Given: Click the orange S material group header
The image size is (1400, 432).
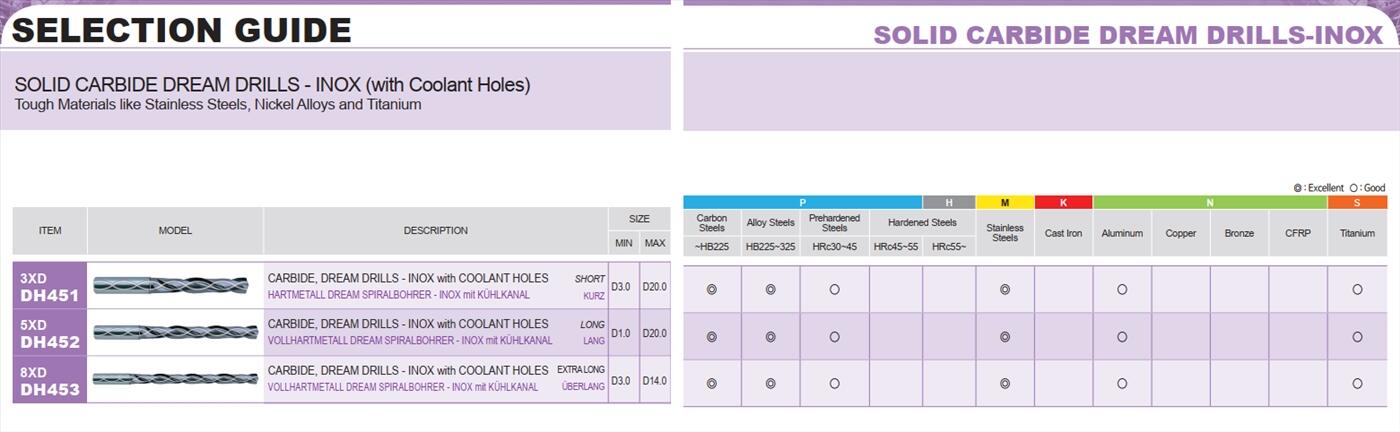Looking at the screenshot, I should tap(1357, 203).
